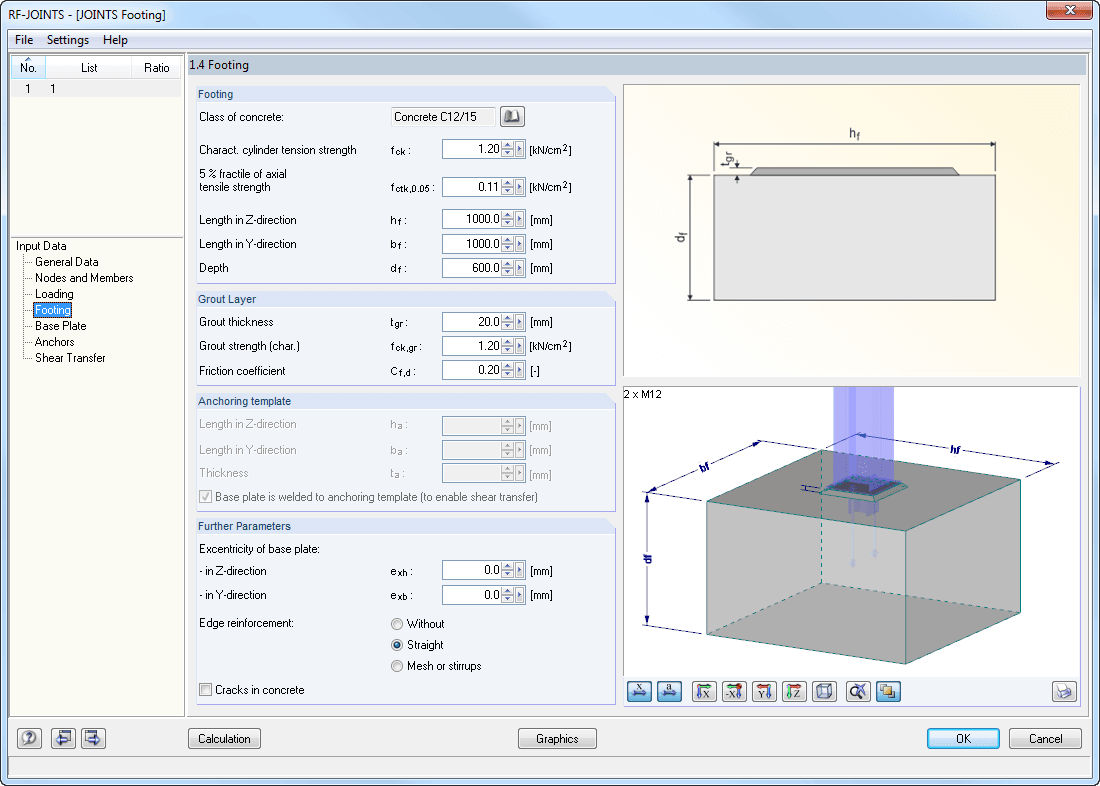Open the File menu

point(24,40)
